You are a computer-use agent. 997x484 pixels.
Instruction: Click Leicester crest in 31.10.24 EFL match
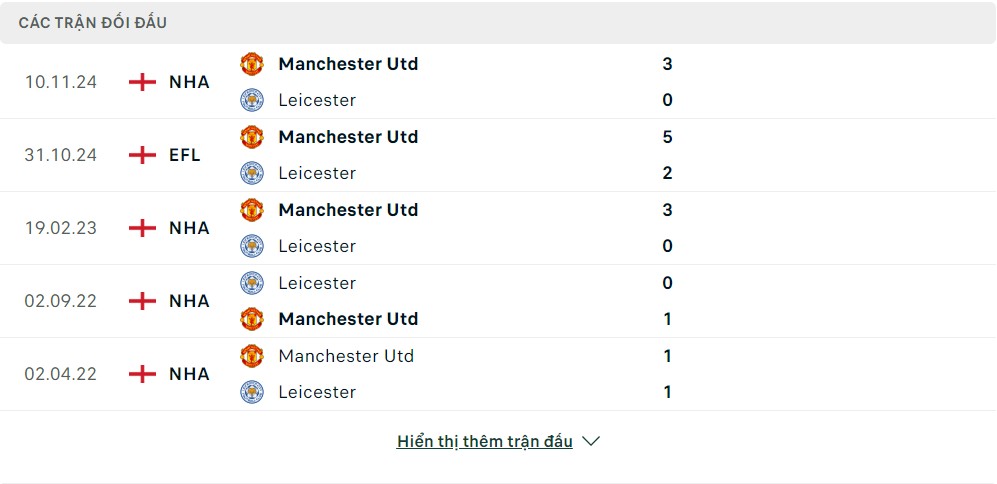click(252, 173)
